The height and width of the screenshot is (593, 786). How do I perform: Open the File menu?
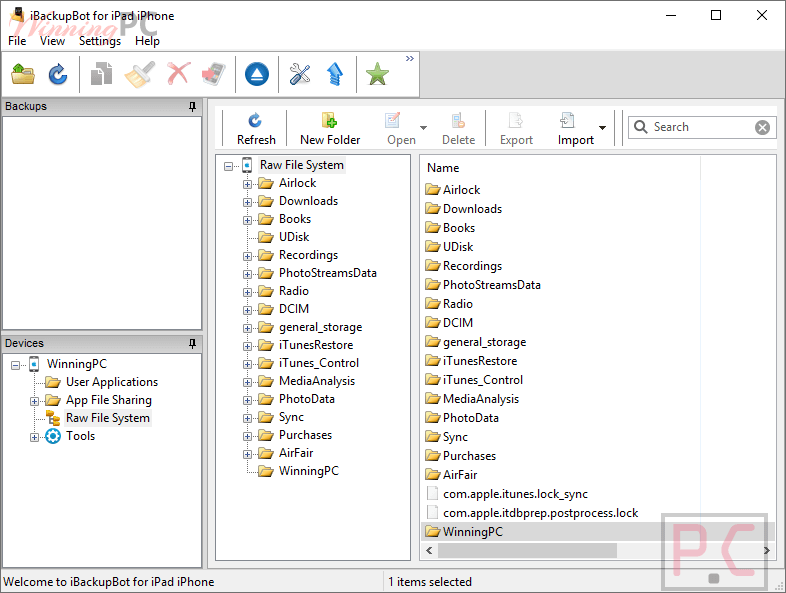[17, 41]
